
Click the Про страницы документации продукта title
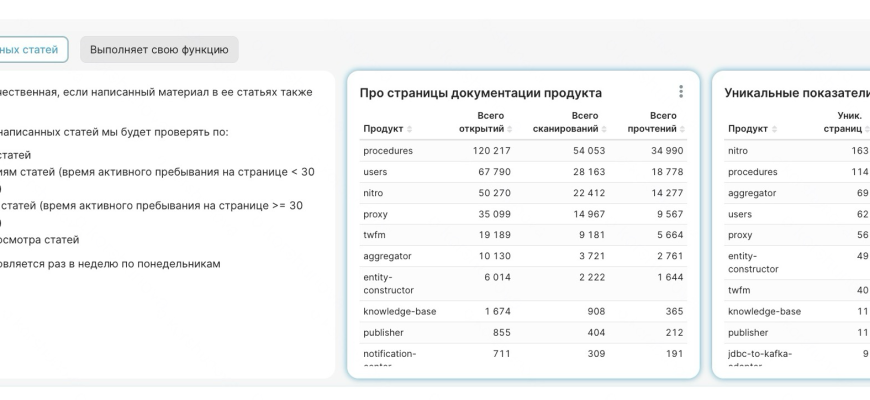480,93
